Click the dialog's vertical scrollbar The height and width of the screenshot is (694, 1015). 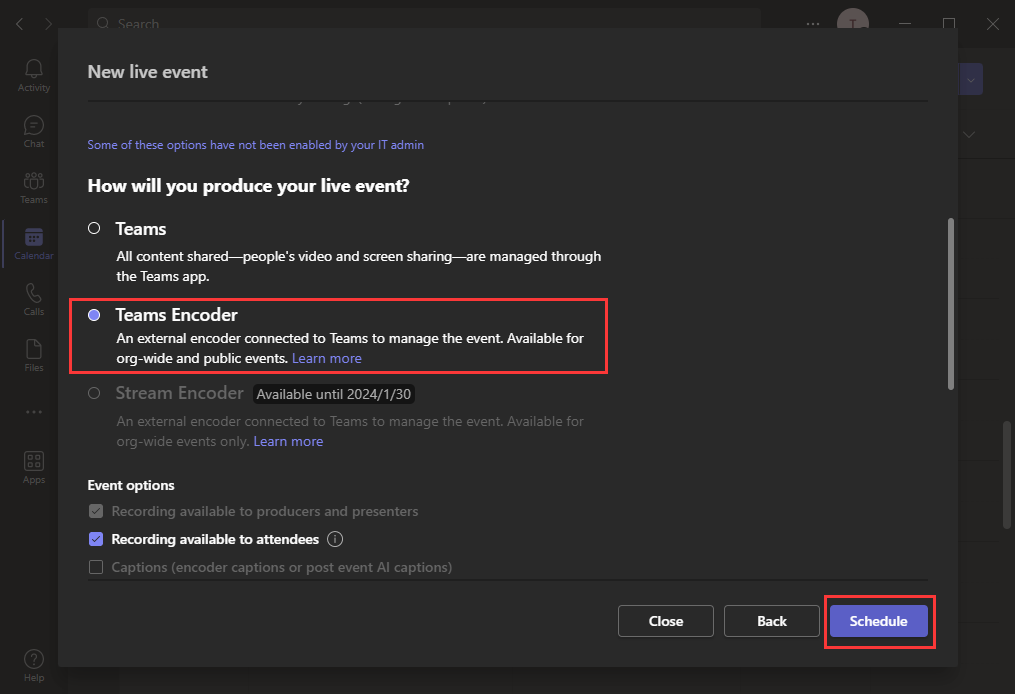pos(951,304)
